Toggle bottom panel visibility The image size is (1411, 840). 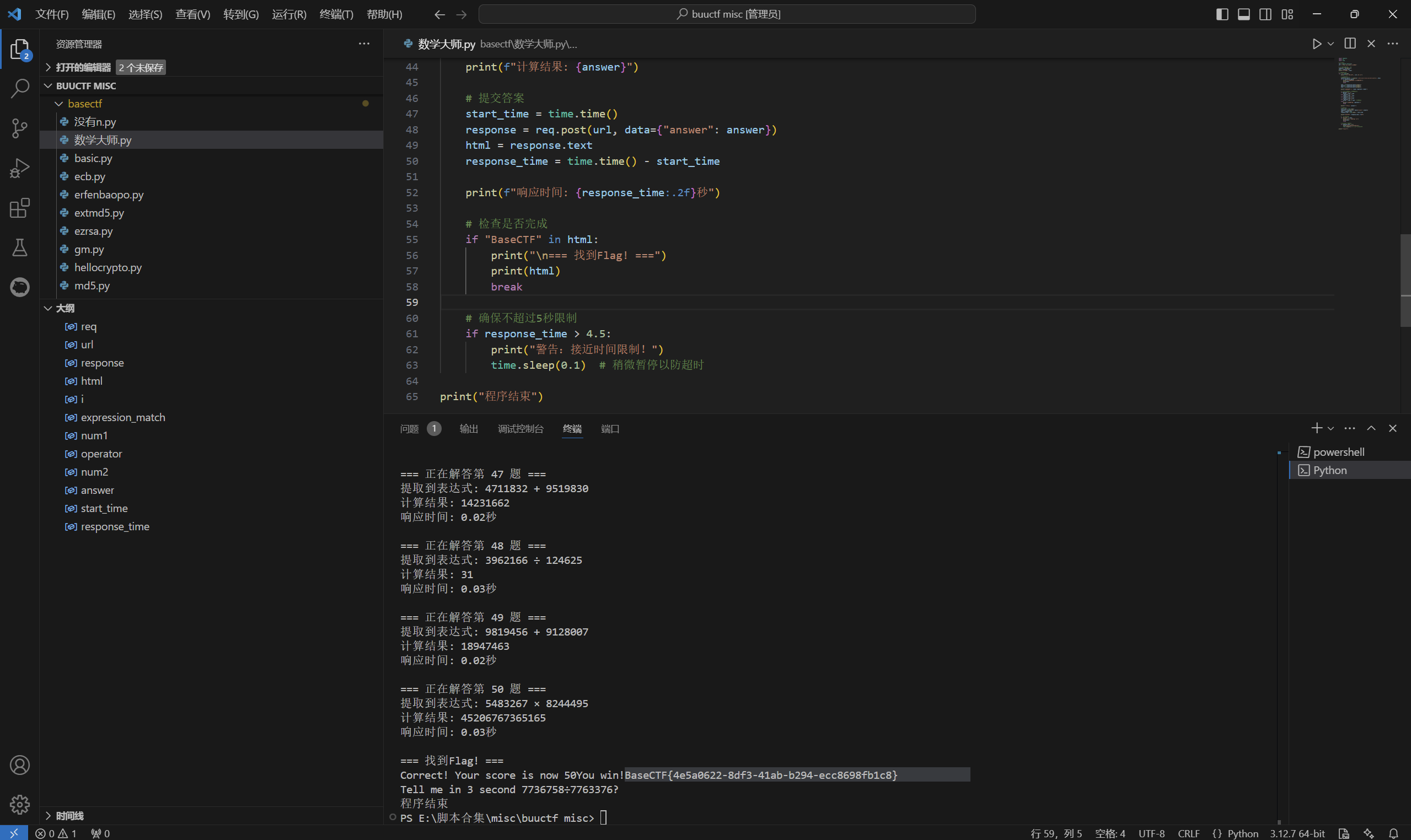(x=1244, y=14)
